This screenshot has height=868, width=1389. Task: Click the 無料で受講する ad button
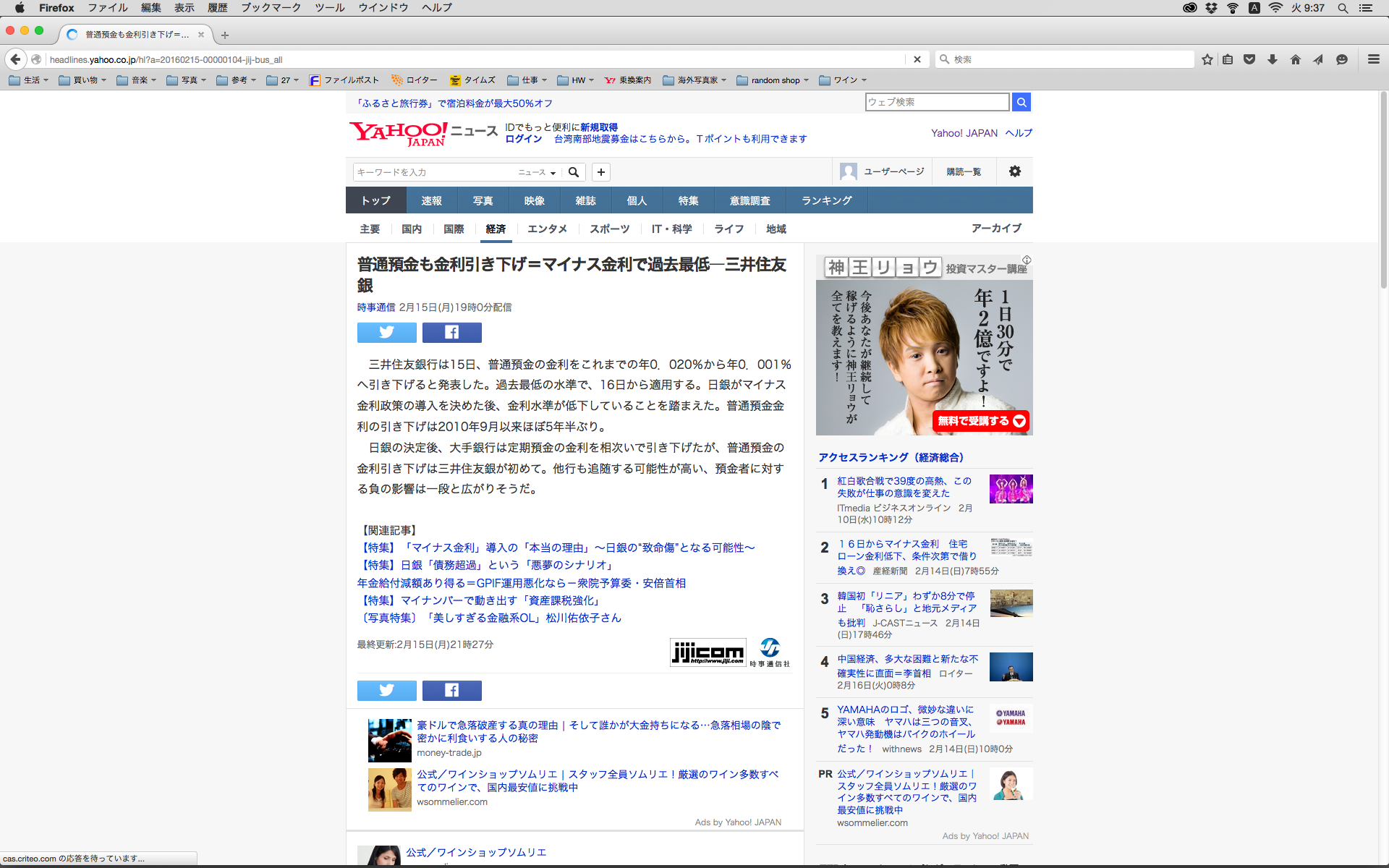(980, 421)
